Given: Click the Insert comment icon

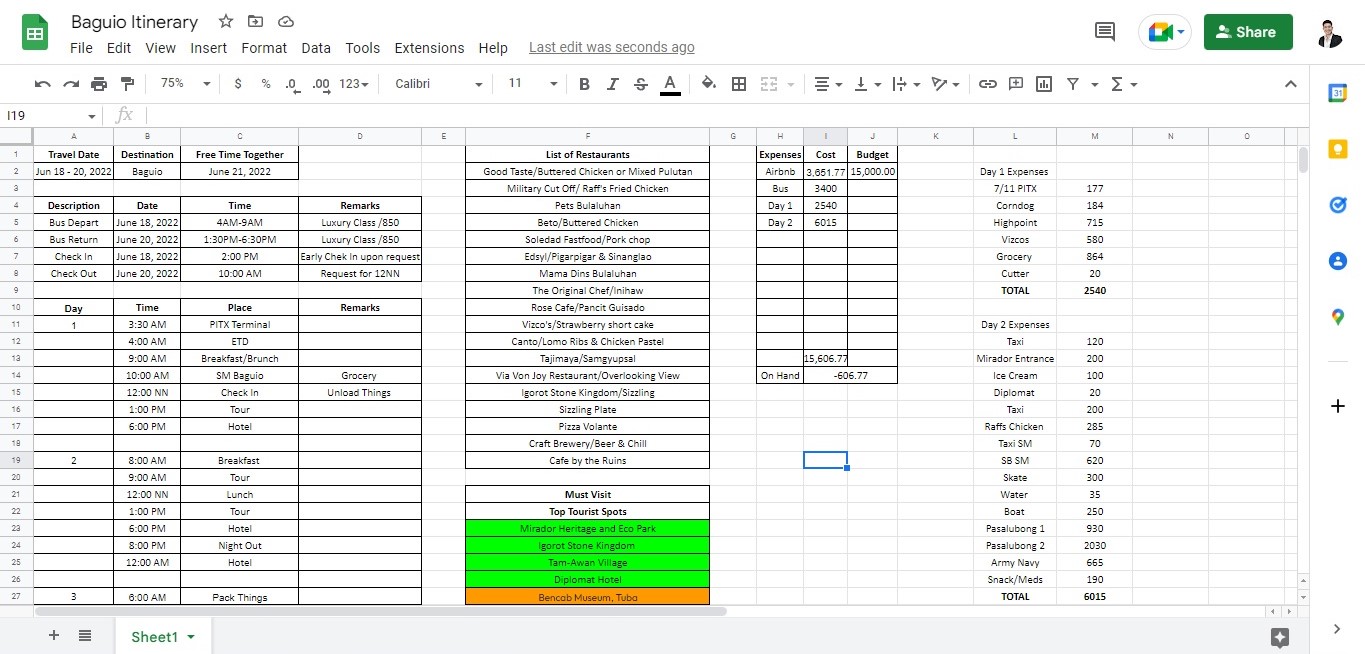Looking at the screenshot, I should click(x=1016, y=84).
